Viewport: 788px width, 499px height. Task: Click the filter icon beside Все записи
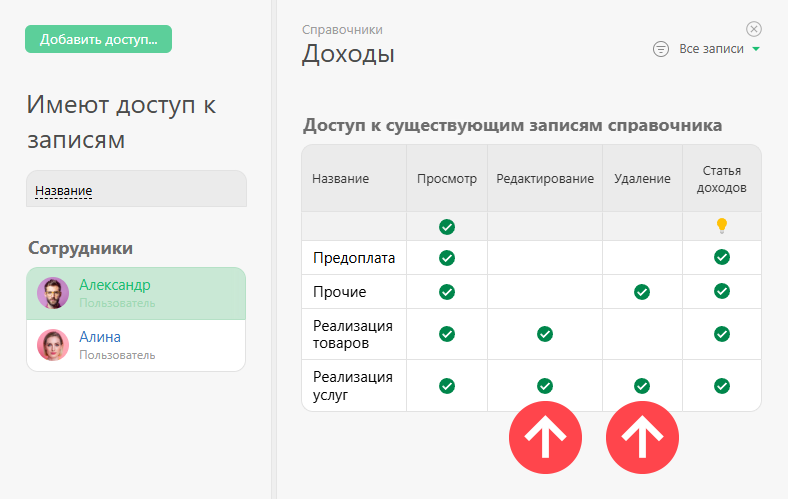pyautogui.click(x=661, y=49)
